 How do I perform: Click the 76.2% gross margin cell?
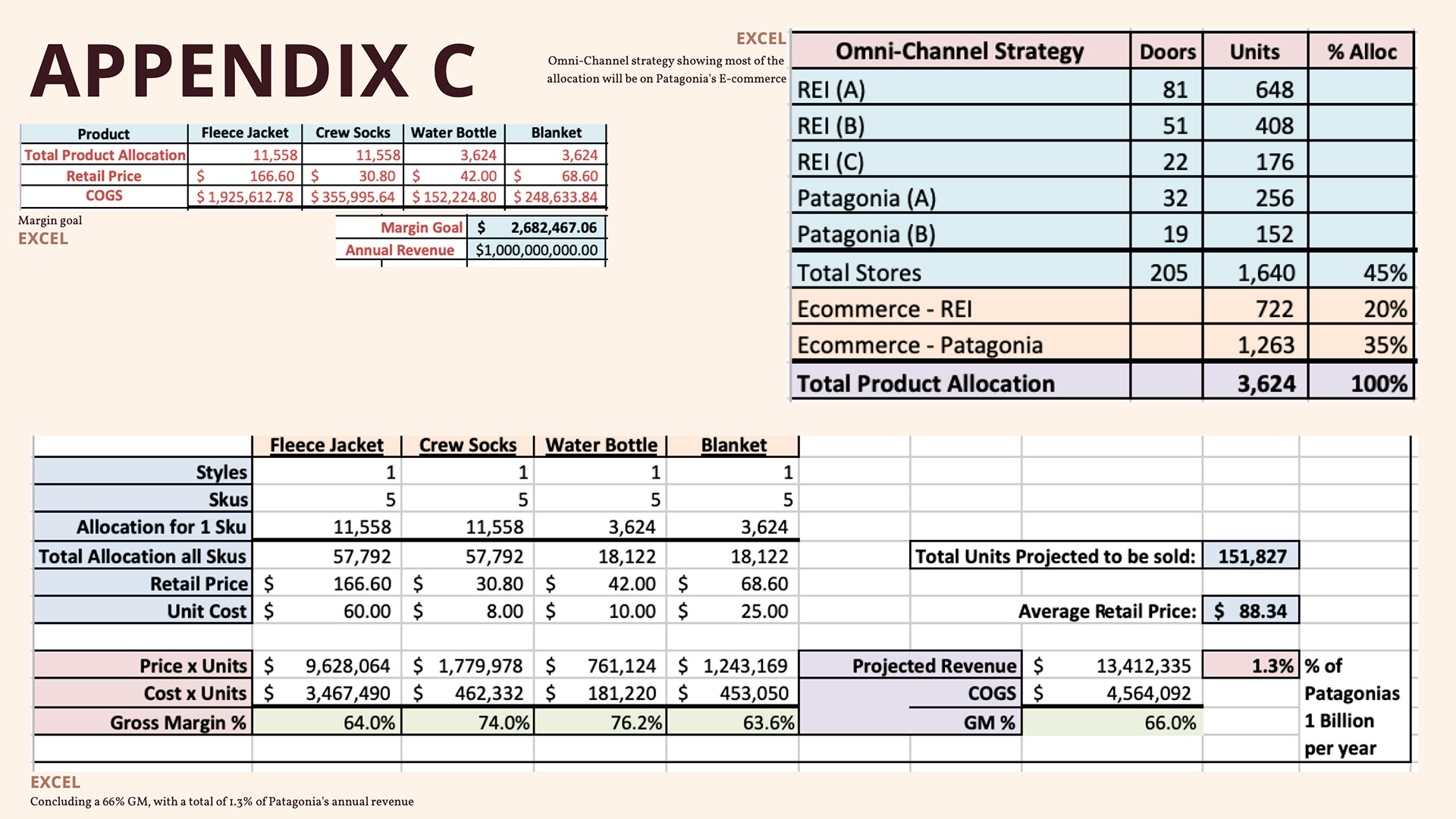tap(601, 723)
